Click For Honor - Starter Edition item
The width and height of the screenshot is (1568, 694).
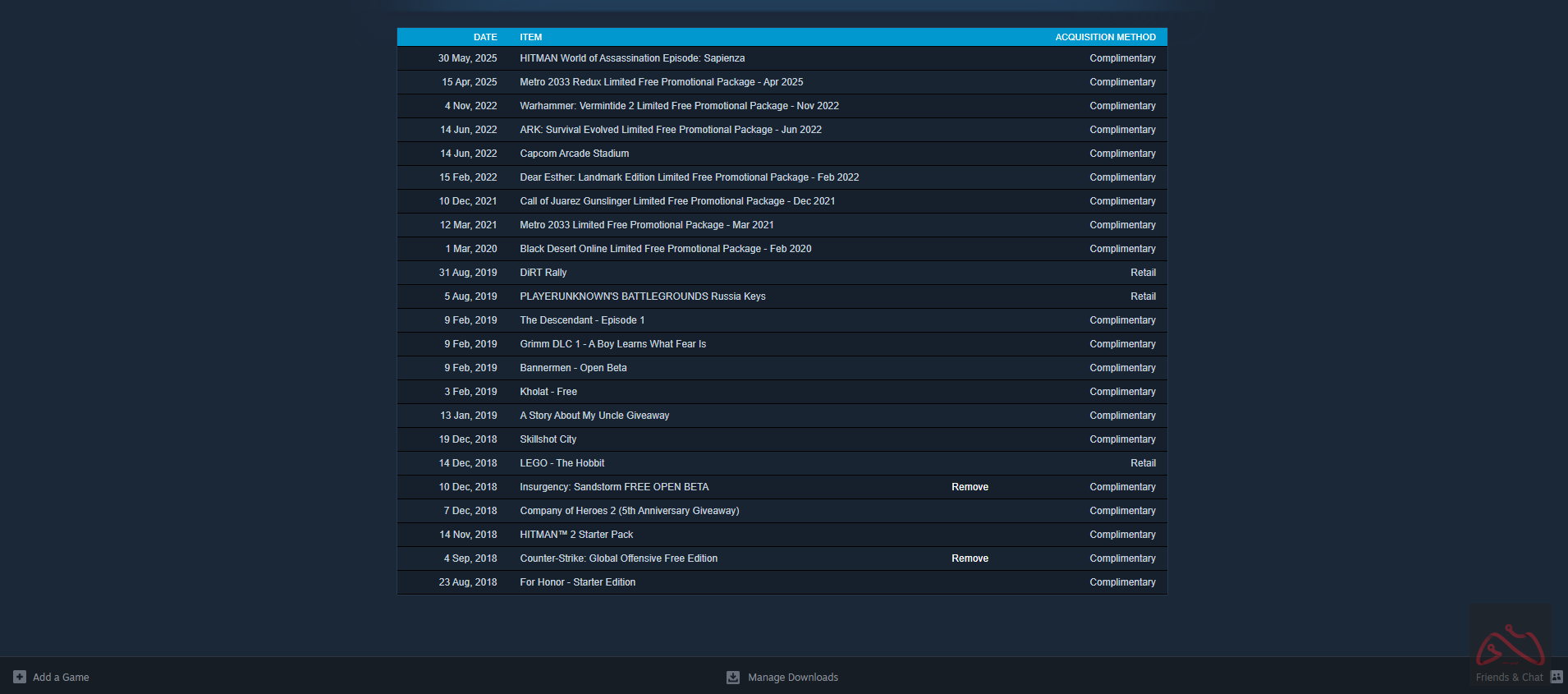coord(577,582)
